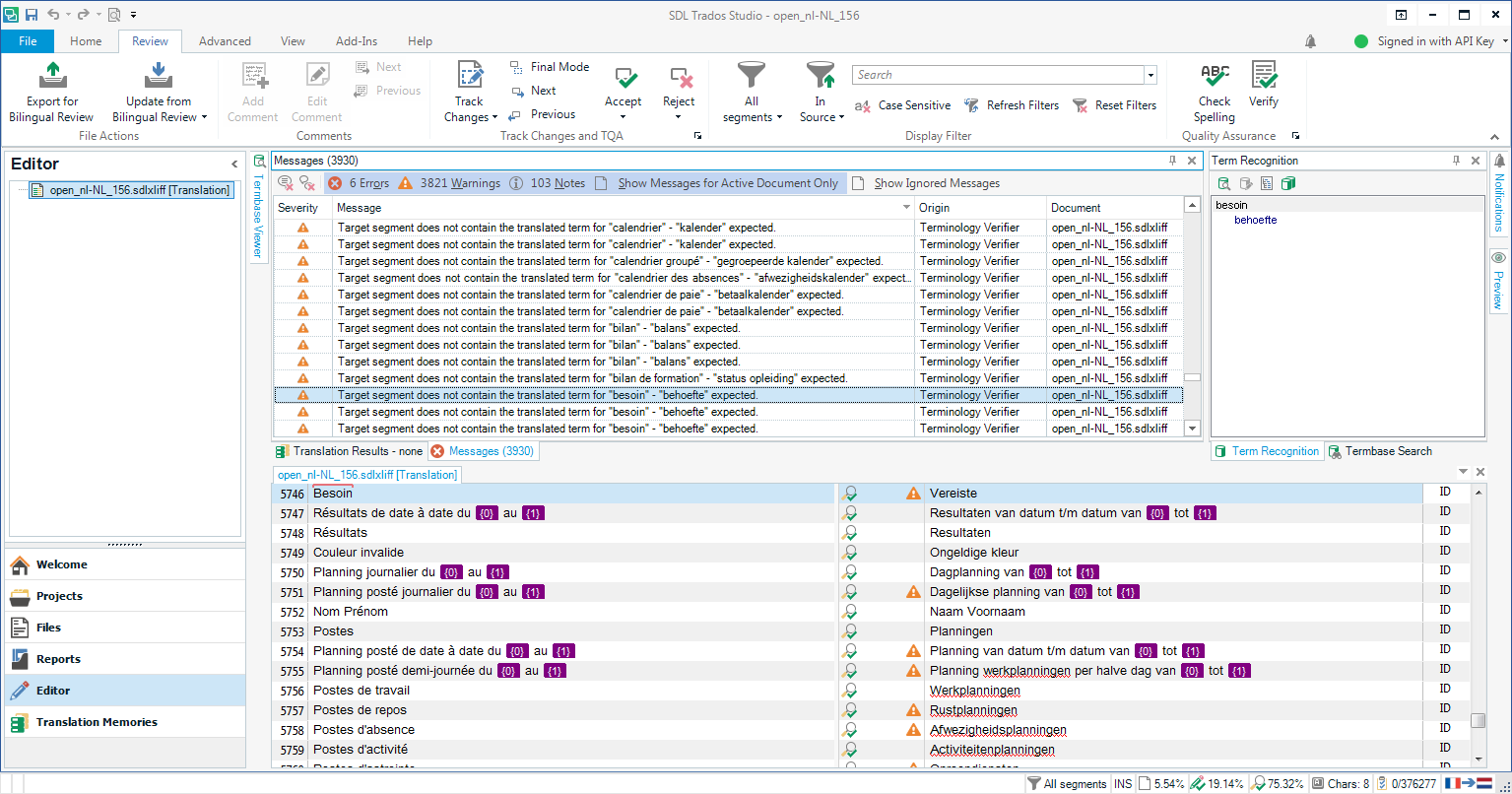Screen dimensions: 1512x794
Task: Open the Home ribbon tab
Action: pyautogui.click(x=86, y=41)
